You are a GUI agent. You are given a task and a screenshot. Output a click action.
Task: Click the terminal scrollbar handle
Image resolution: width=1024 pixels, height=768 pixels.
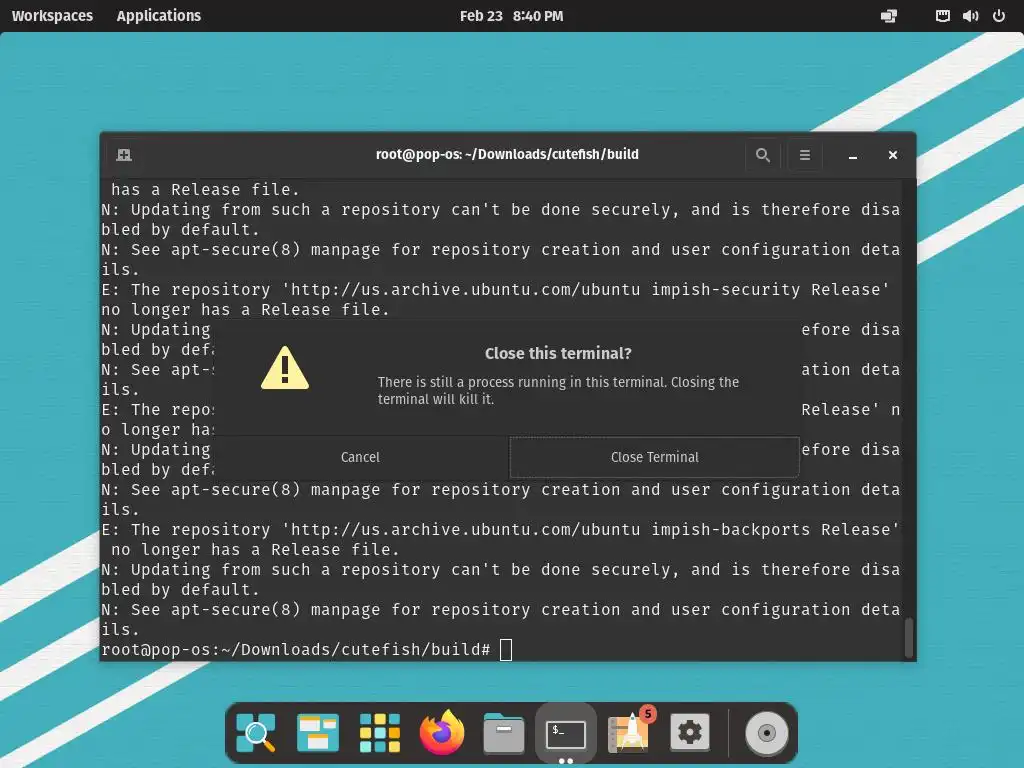pyautogui.click(x=908, y=637)
